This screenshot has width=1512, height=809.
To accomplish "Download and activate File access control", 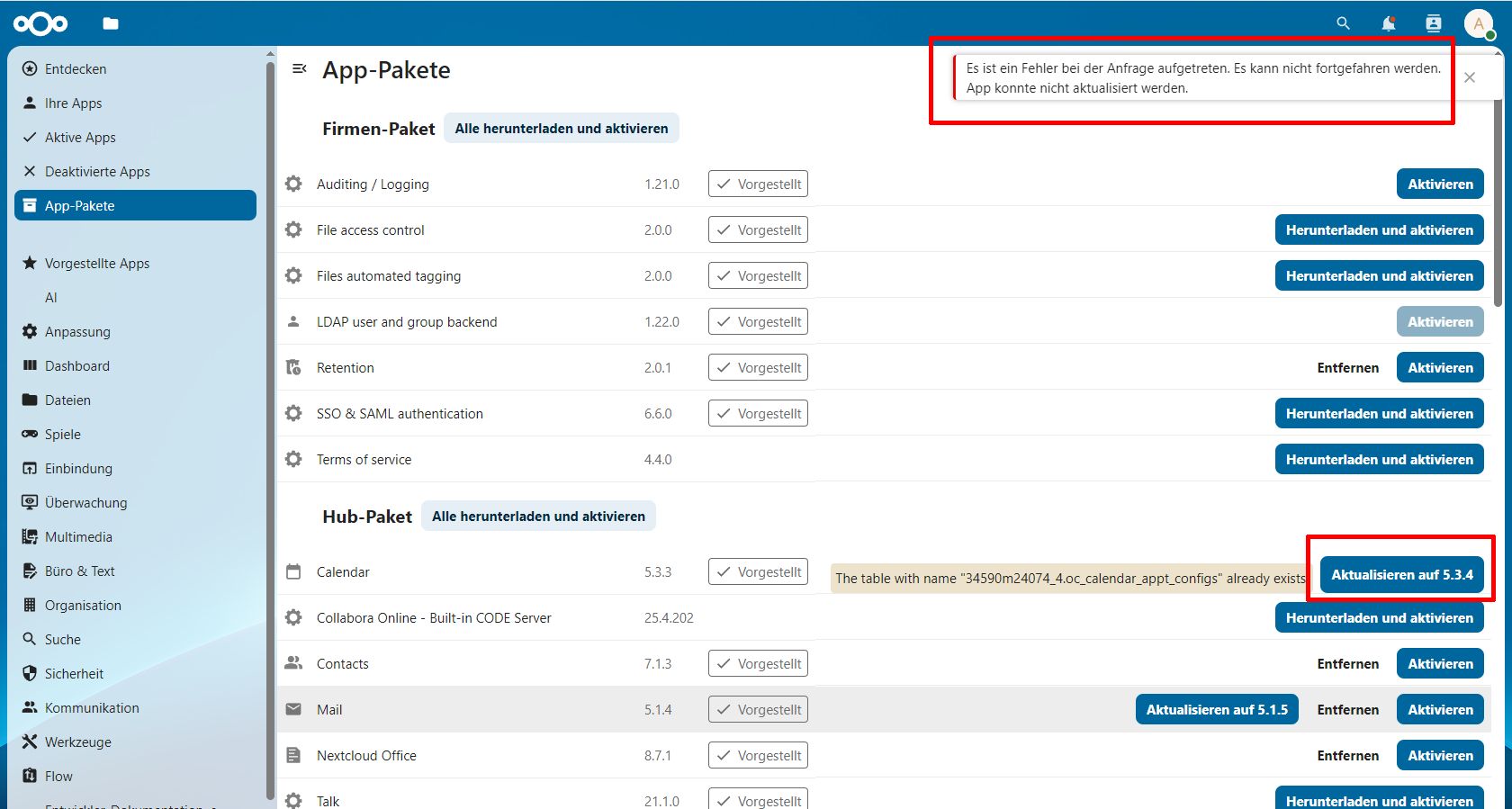I will point(1379,229).
